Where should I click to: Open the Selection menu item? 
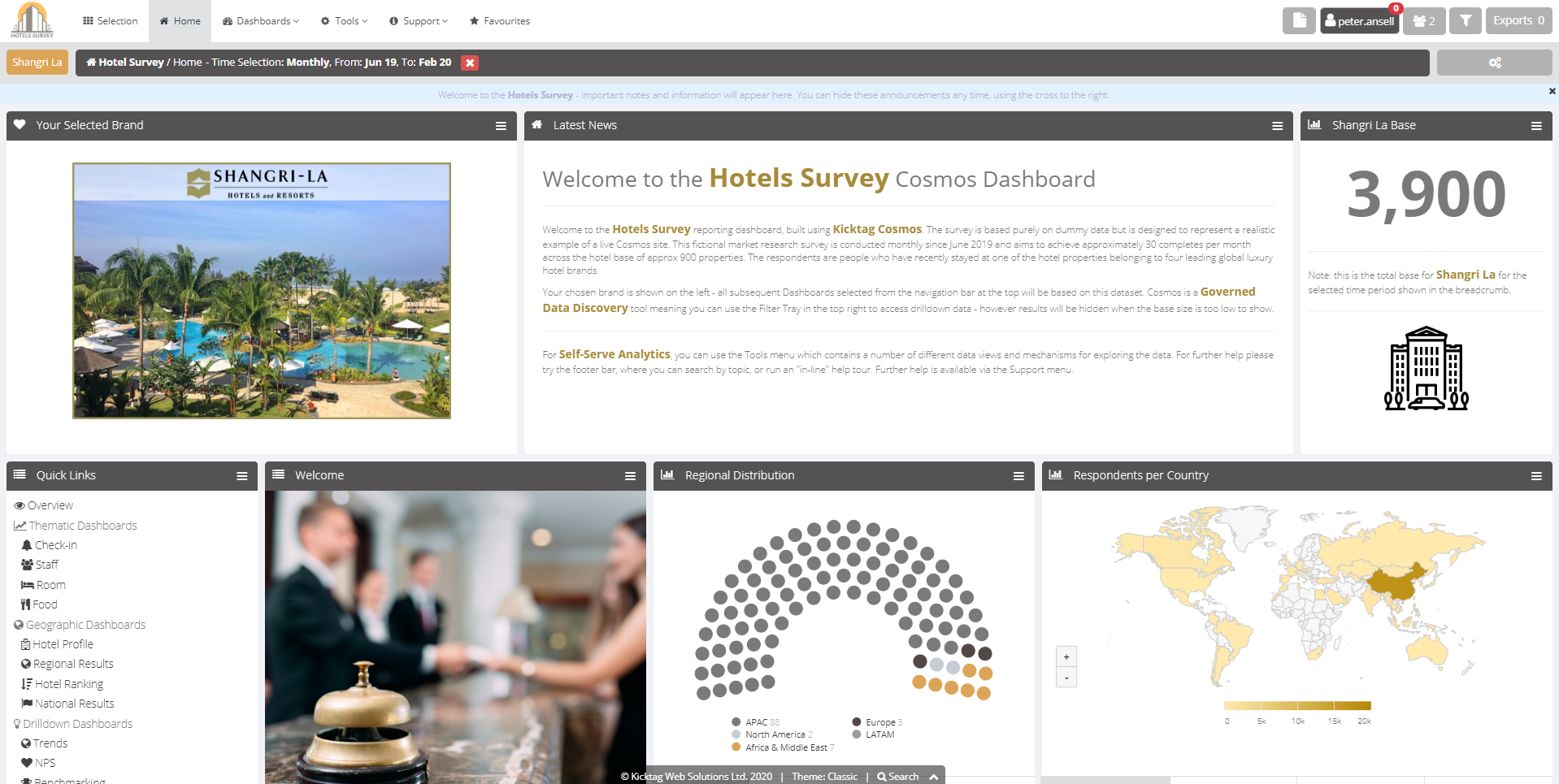111,21
